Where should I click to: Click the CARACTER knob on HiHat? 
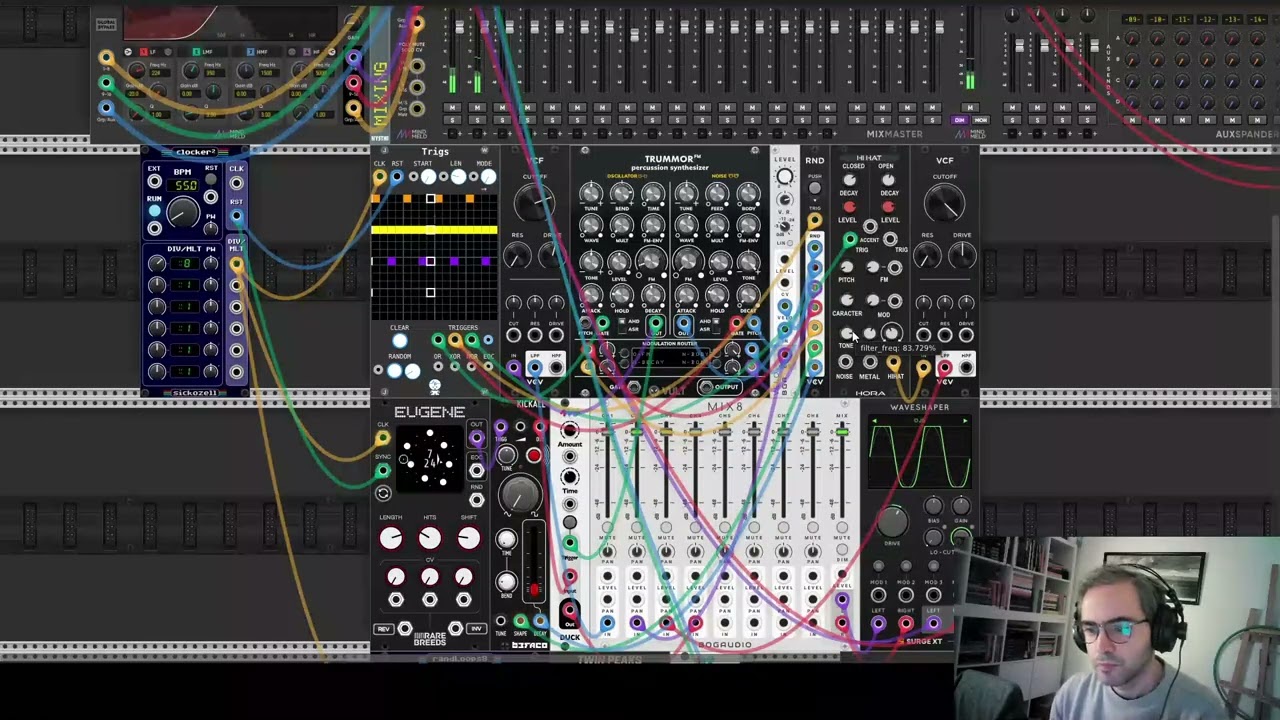click(847, 300)
